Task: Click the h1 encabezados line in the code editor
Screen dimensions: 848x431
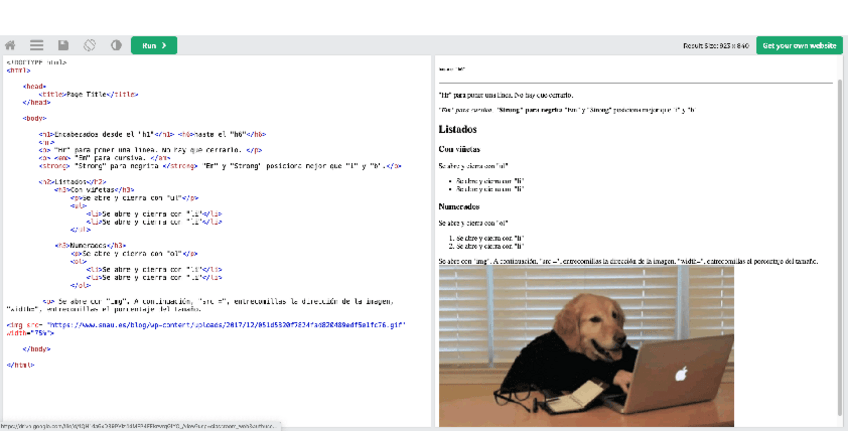Action: click(x=150, y=133)
